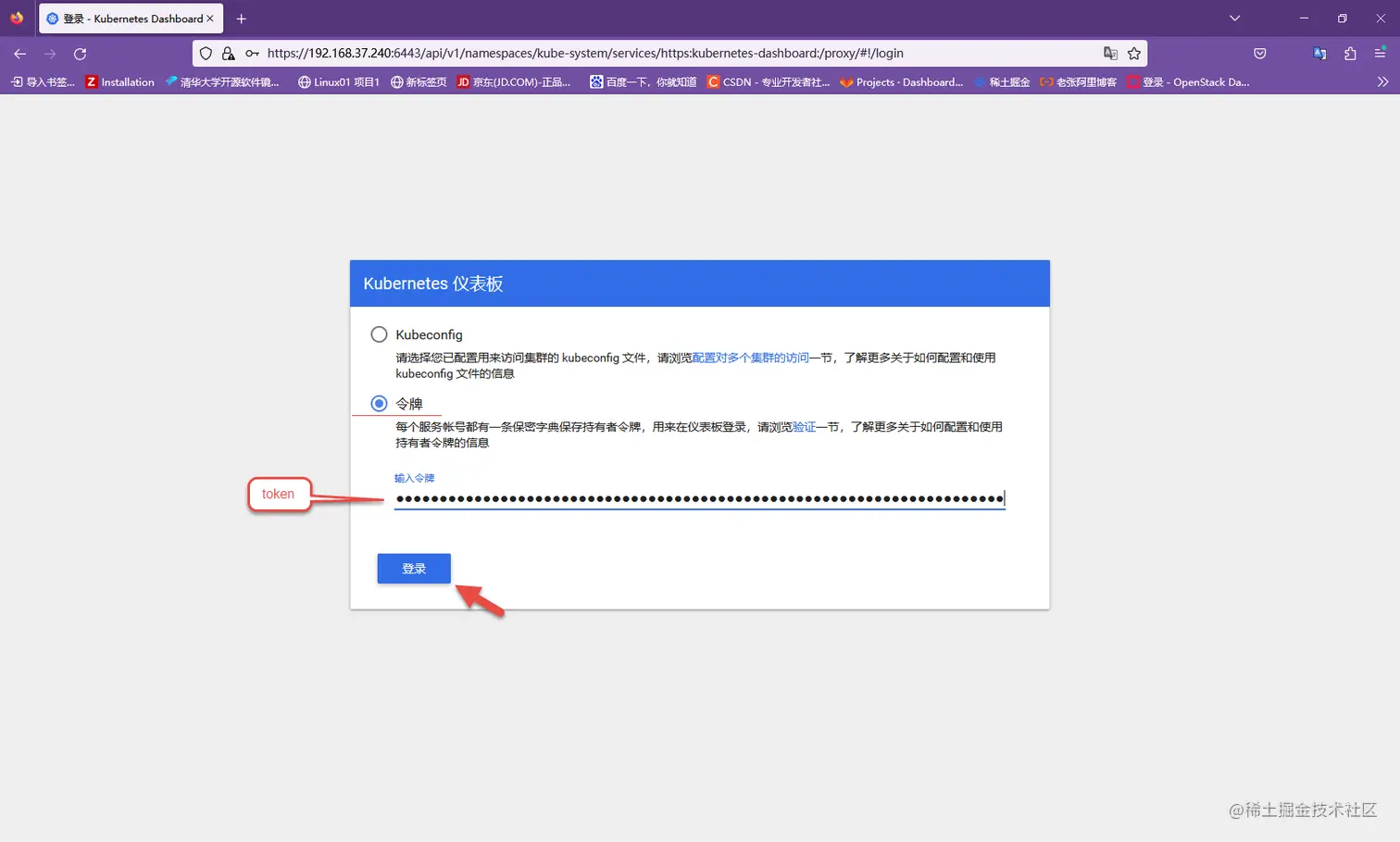Expand hidden bookmarks via the chevron

[1382, 82]
